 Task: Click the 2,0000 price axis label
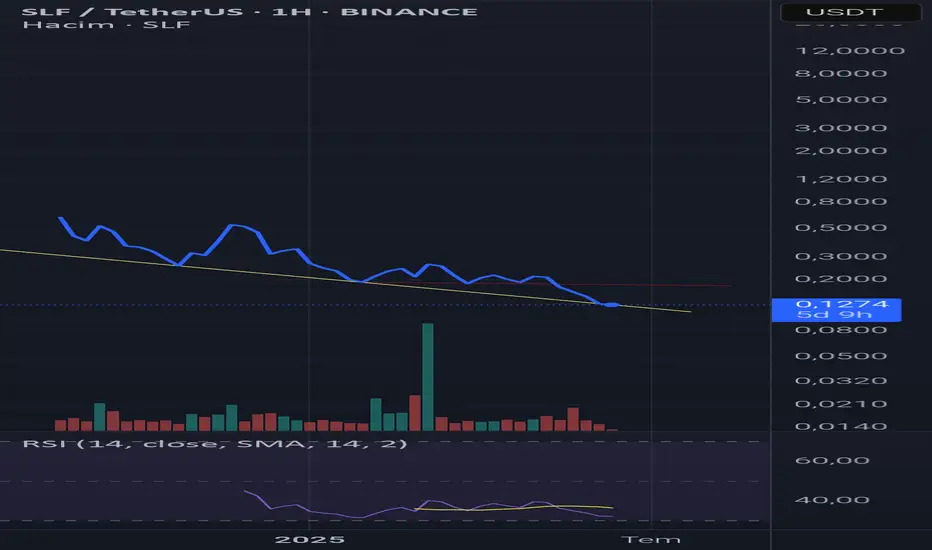pos(841,150)
